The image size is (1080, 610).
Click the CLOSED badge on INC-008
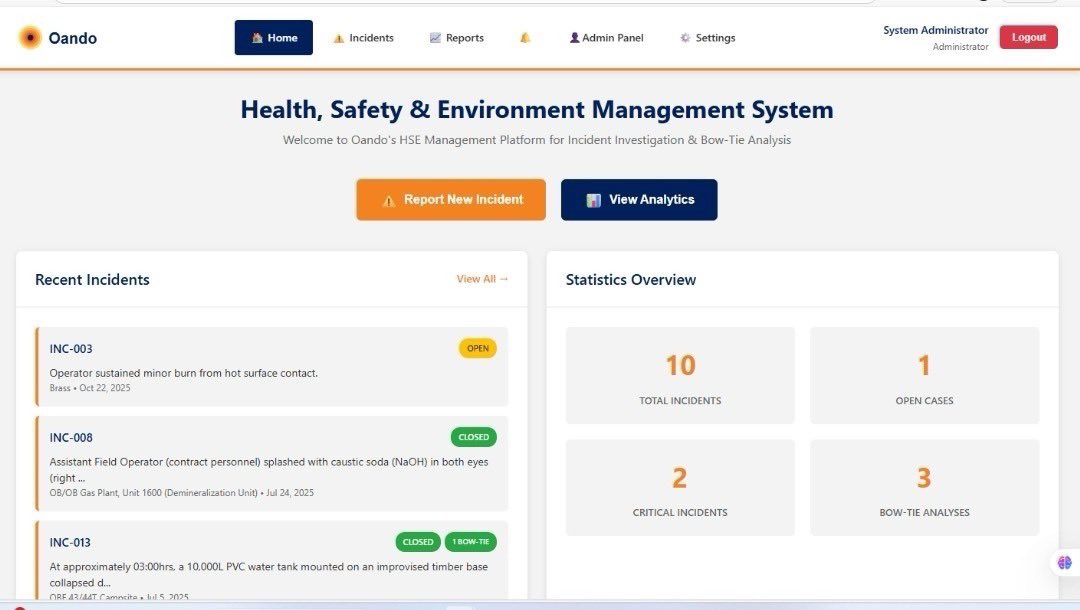473,437
